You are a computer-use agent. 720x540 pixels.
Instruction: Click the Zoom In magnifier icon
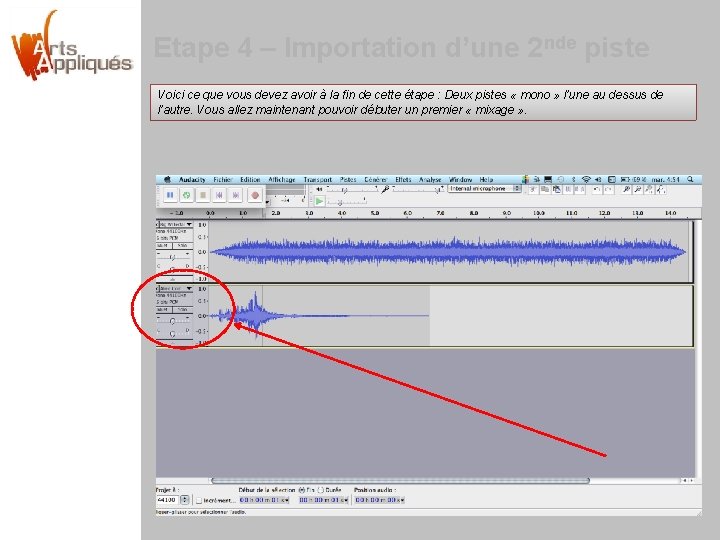(626, 189)
